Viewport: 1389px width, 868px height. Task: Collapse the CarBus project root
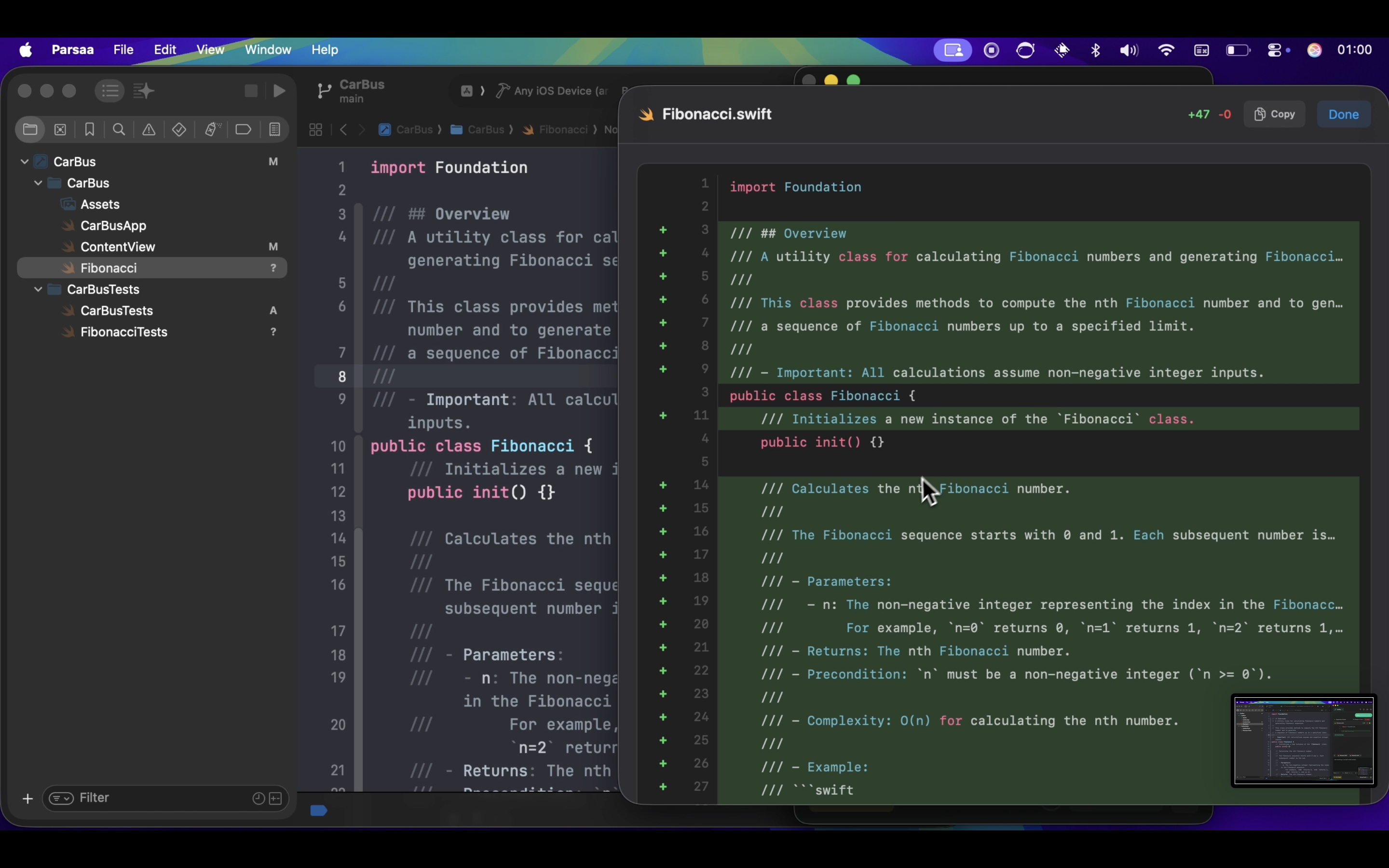click(25, 162)
